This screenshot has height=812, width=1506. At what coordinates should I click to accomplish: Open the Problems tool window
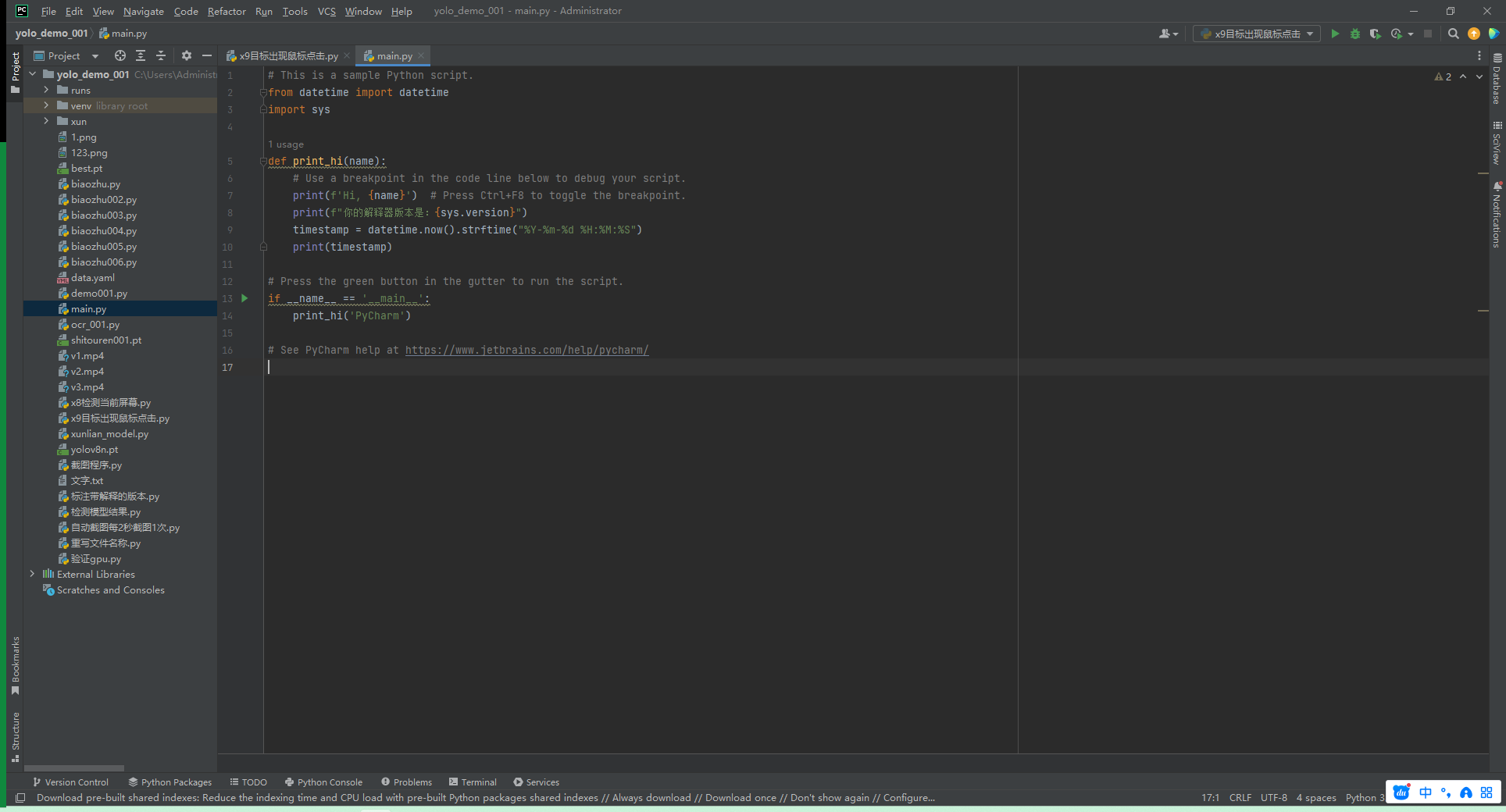406,782
